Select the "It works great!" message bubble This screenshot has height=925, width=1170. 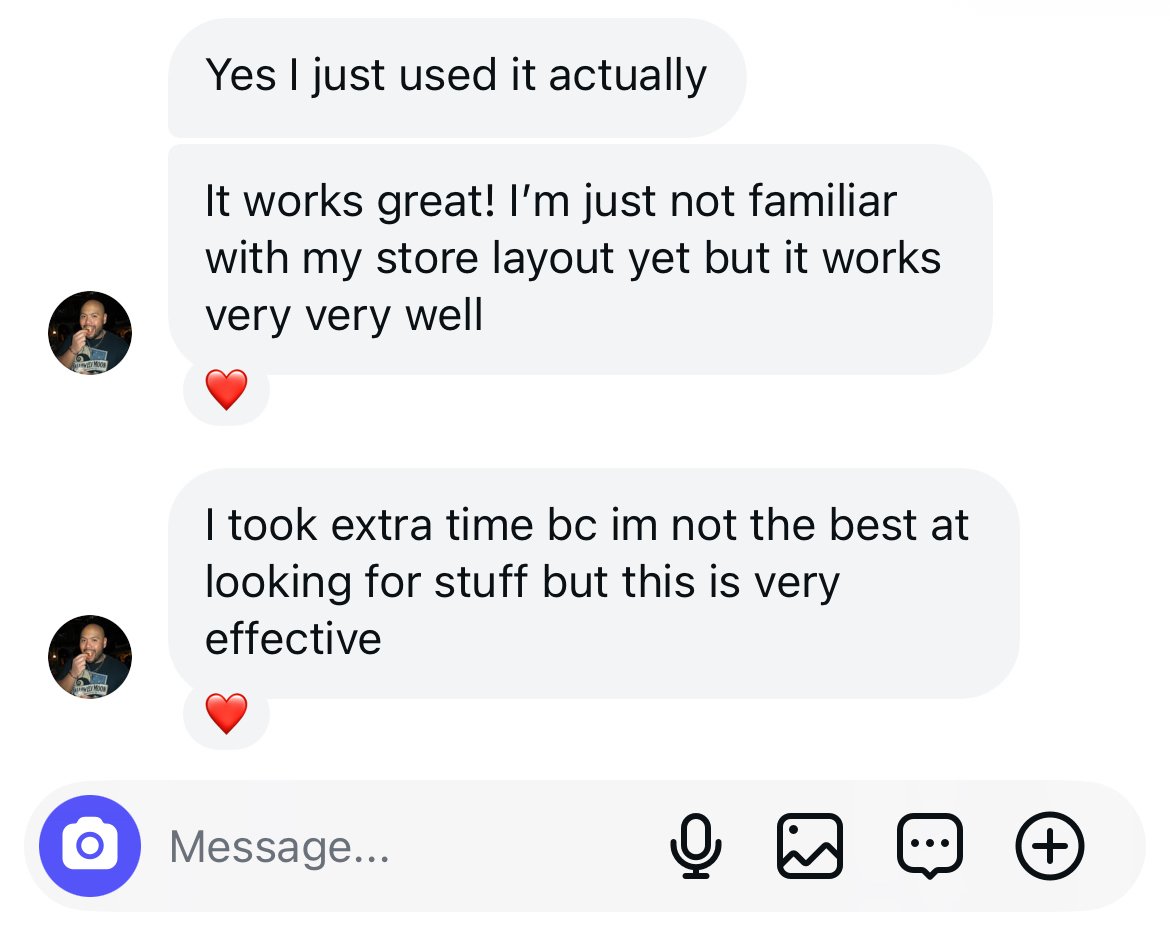point(578,258)
